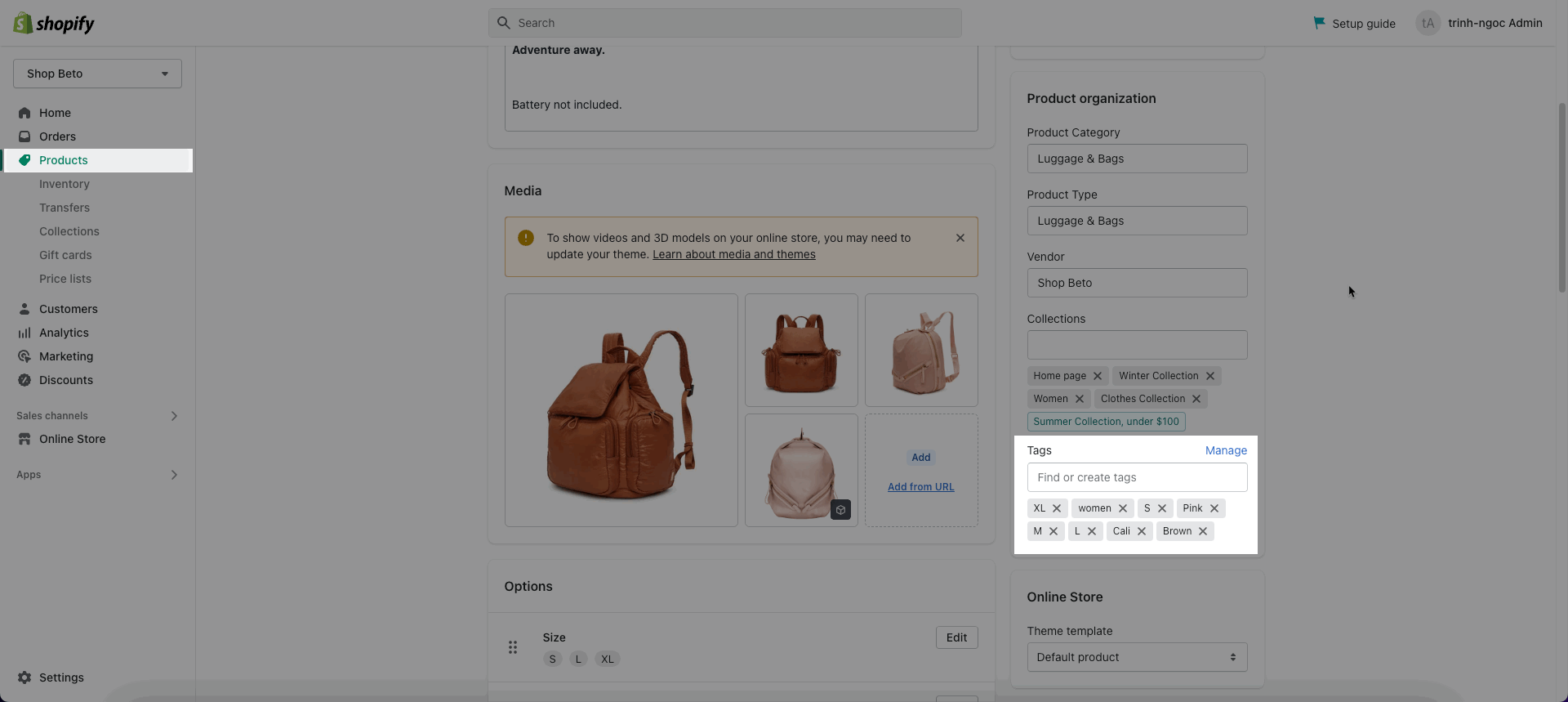Image resolution: width=1568 pixels, height=702 pixels.
Task: Expand the Sales channels section
Action: (x=174, y=416)
